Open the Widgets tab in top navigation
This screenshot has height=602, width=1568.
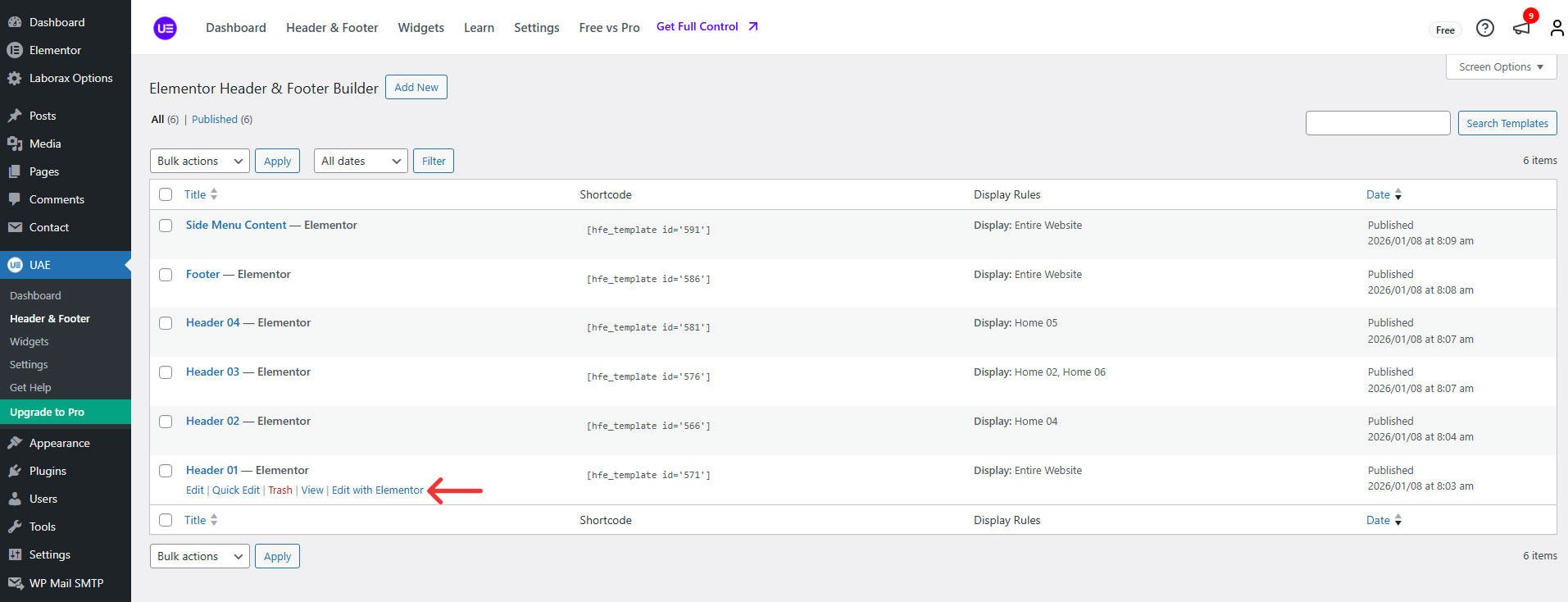pyautogui.click(x=420, y=28)
